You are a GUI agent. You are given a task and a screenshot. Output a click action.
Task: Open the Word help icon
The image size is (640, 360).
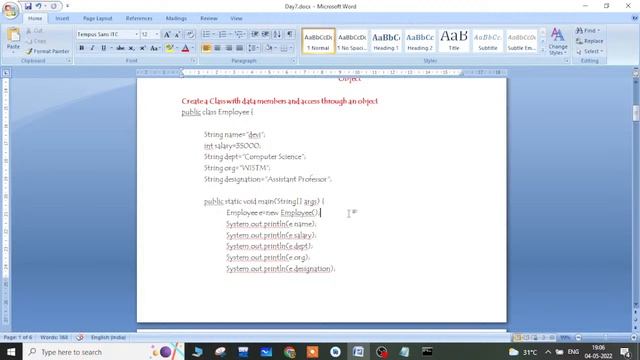coord(635,18)
